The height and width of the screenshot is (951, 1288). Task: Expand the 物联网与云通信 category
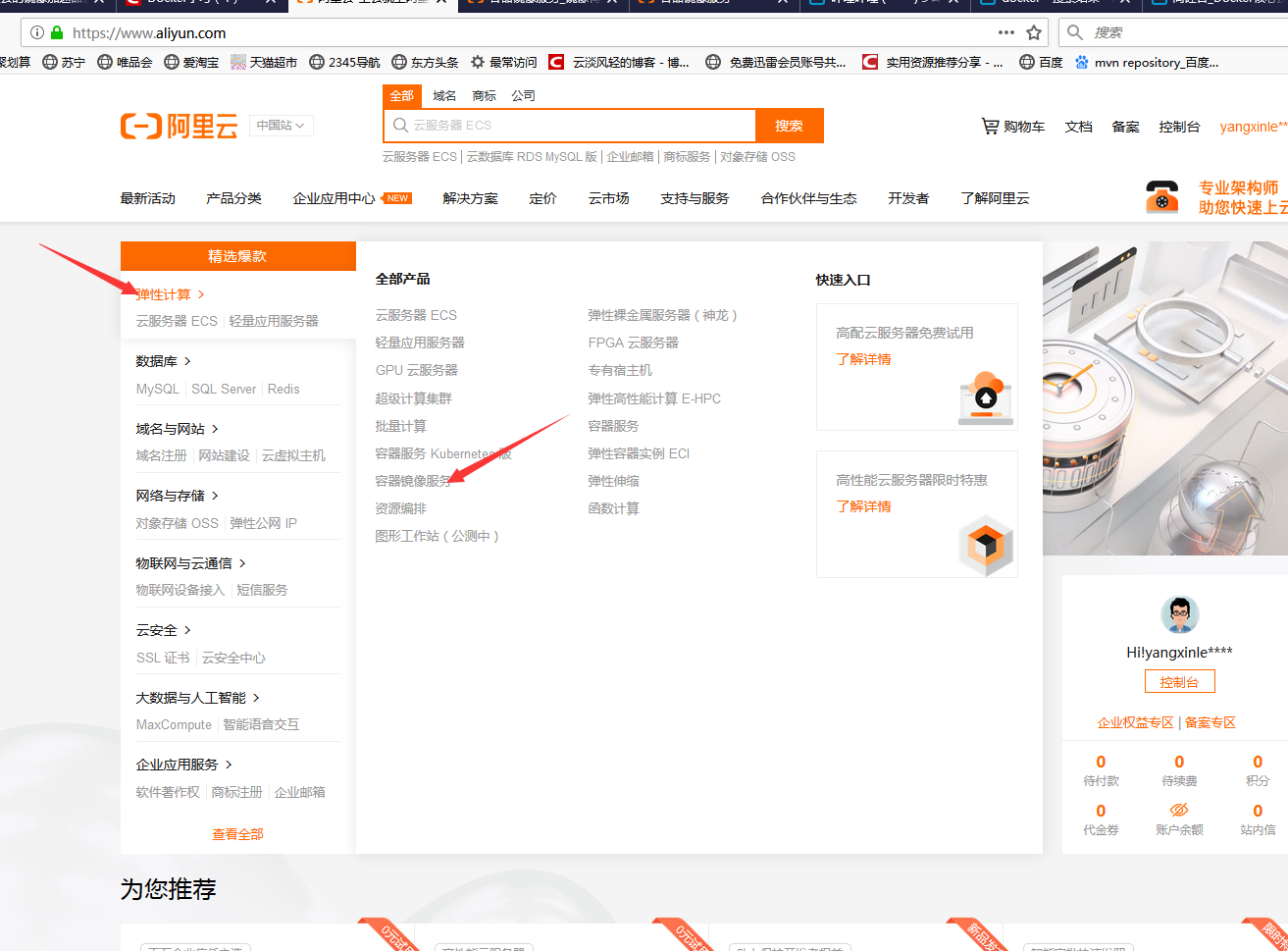tap(191, 563)
